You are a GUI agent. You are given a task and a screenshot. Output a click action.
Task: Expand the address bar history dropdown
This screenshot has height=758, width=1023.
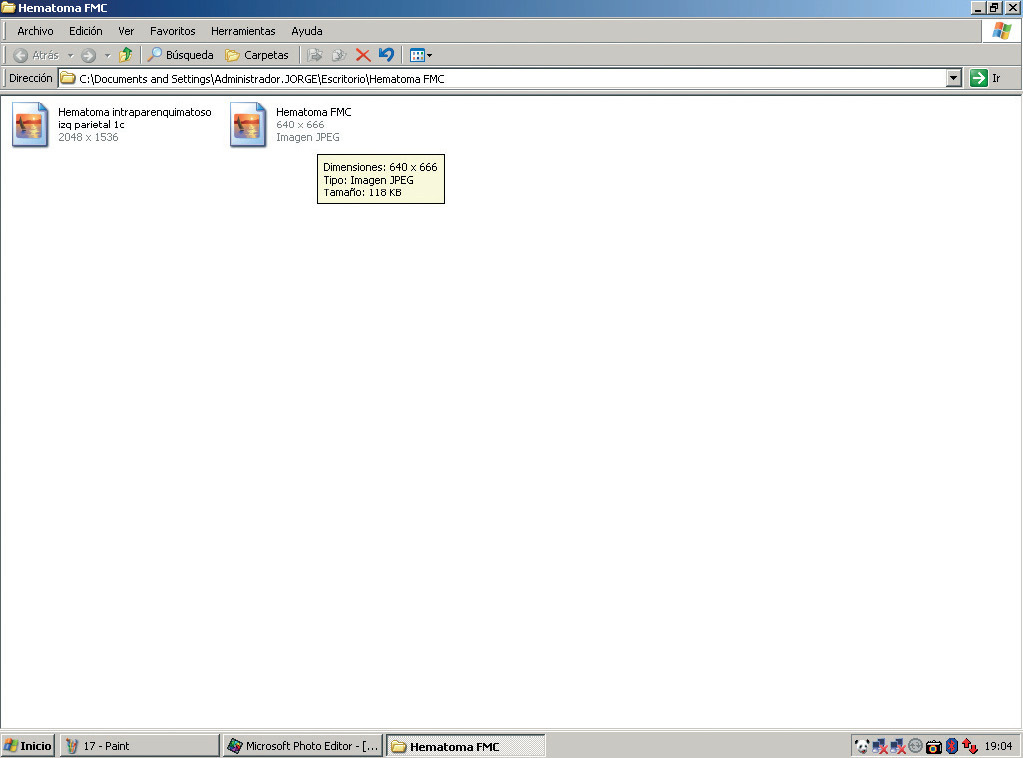pos(953,78)
